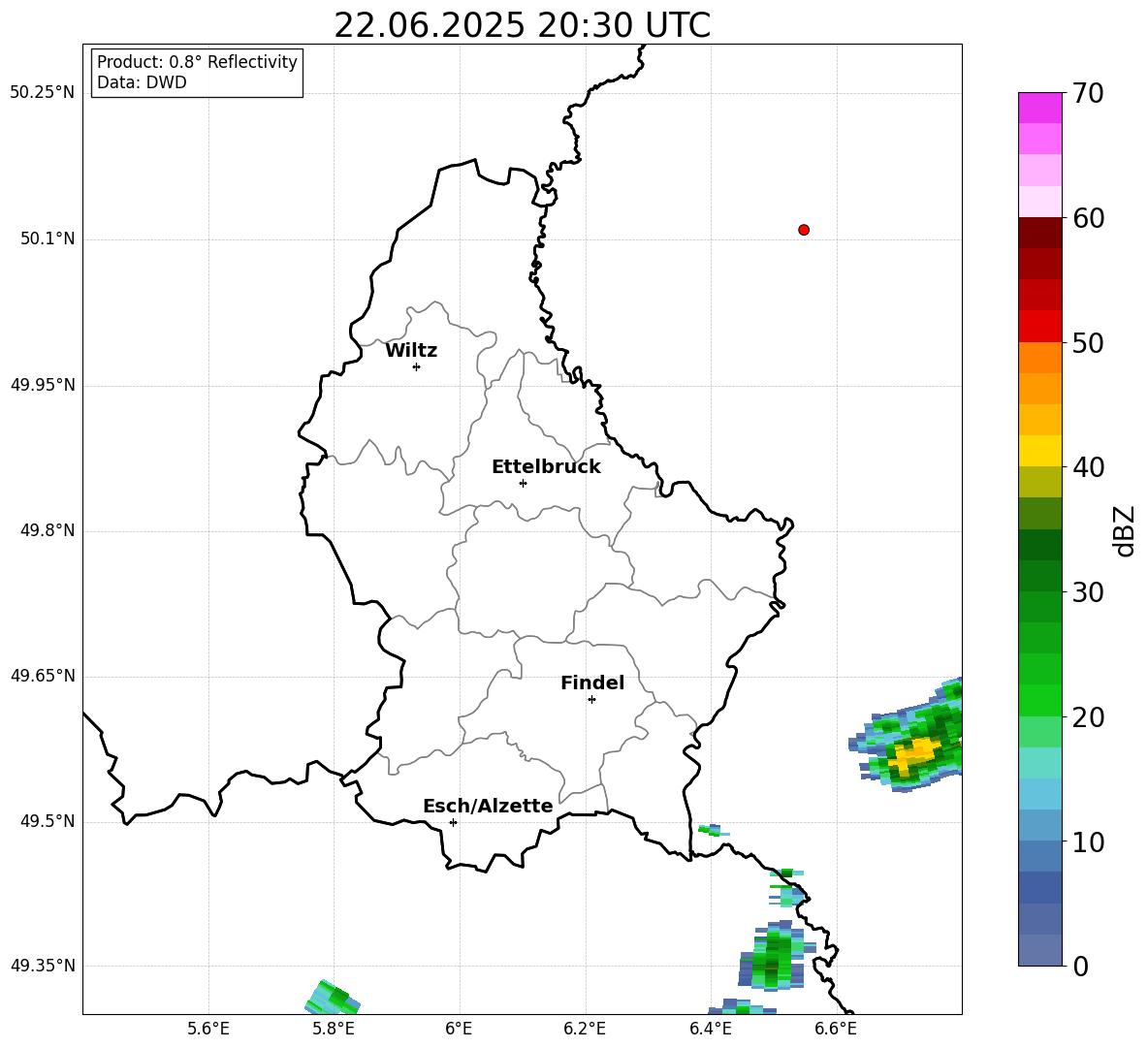Click the yellow 40 dBZ colorbar segment
Viewport: 1148px width, 1048px height.
click(x=1039, y=451)
